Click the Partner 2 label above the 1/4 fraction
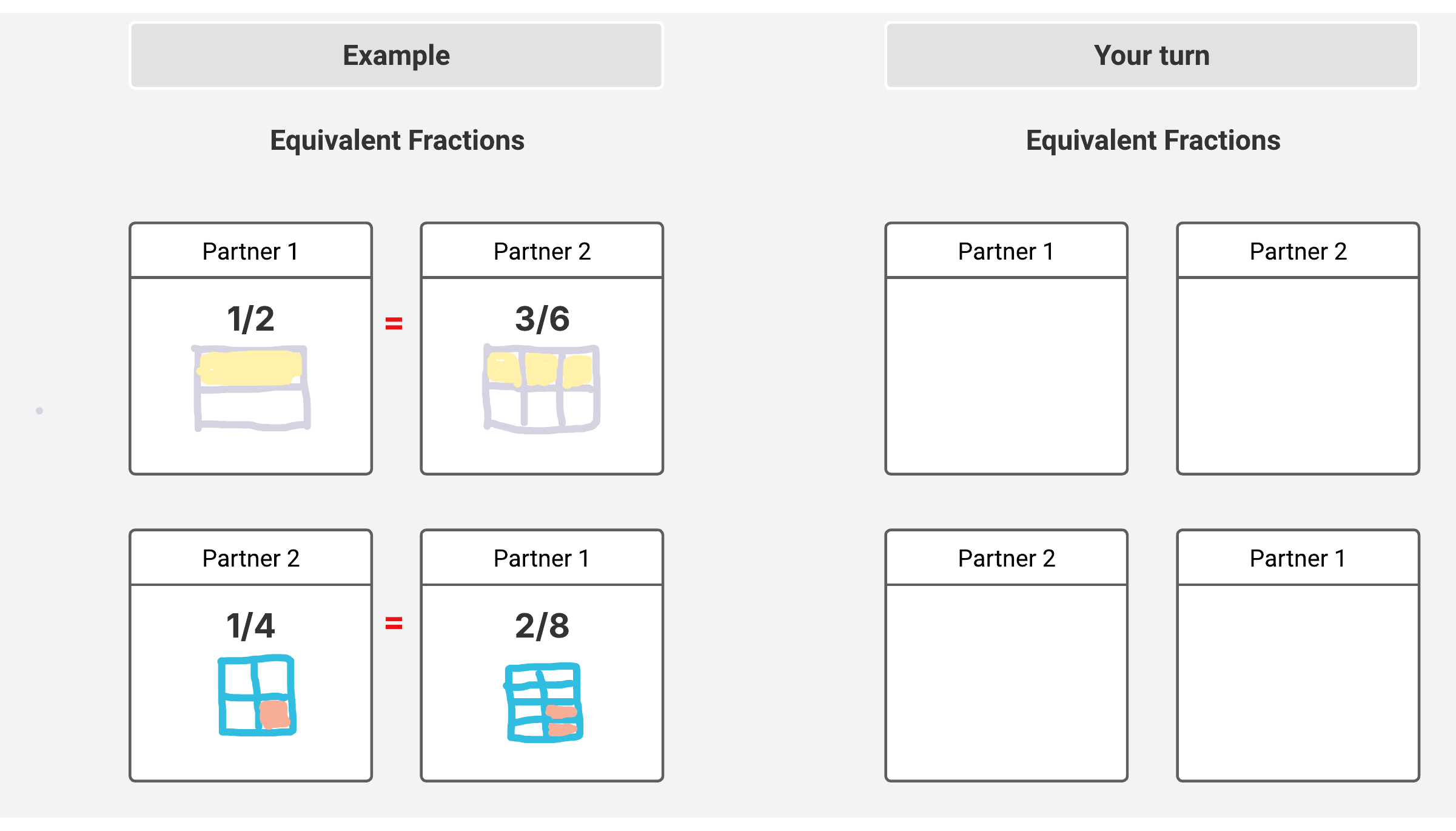The width and height of the screenshot is (1456, 831). pyautogui.click(x=250, y=558)
